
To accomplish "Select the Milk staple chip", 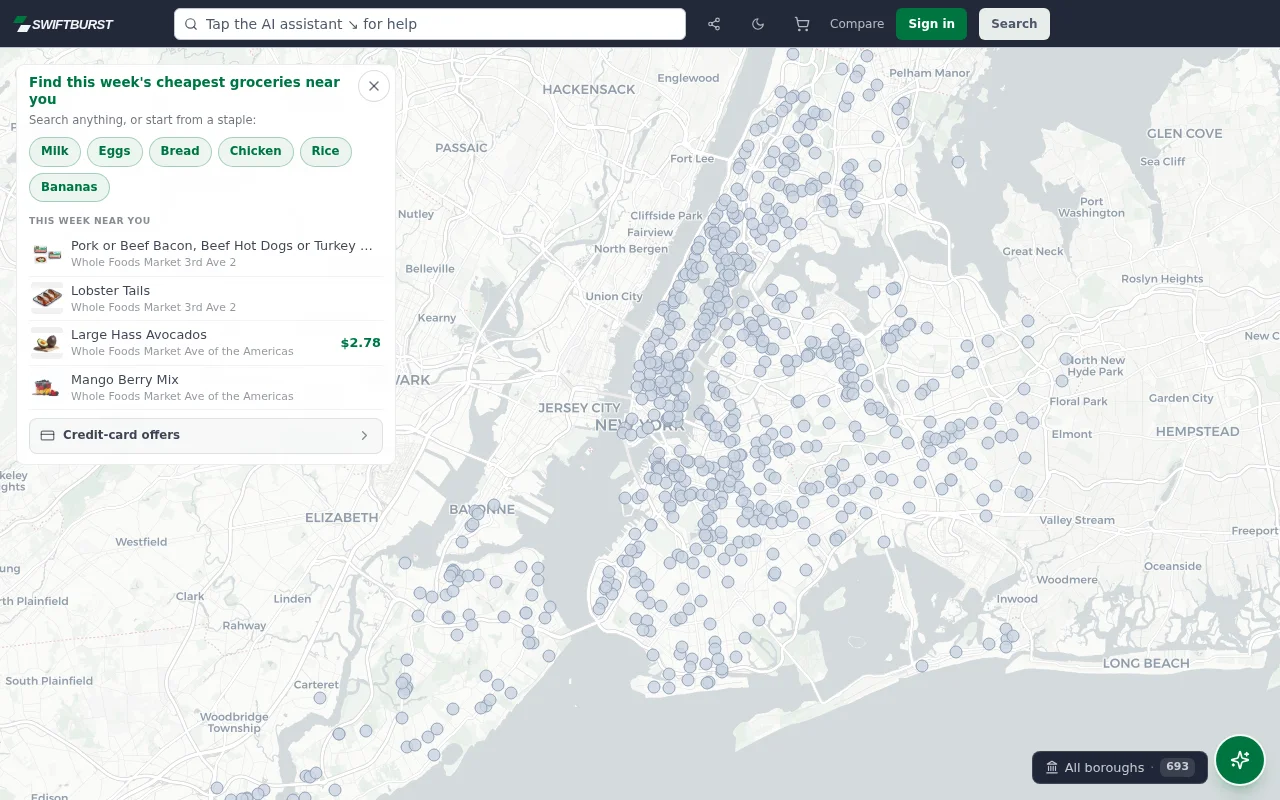I will (55, 151).
